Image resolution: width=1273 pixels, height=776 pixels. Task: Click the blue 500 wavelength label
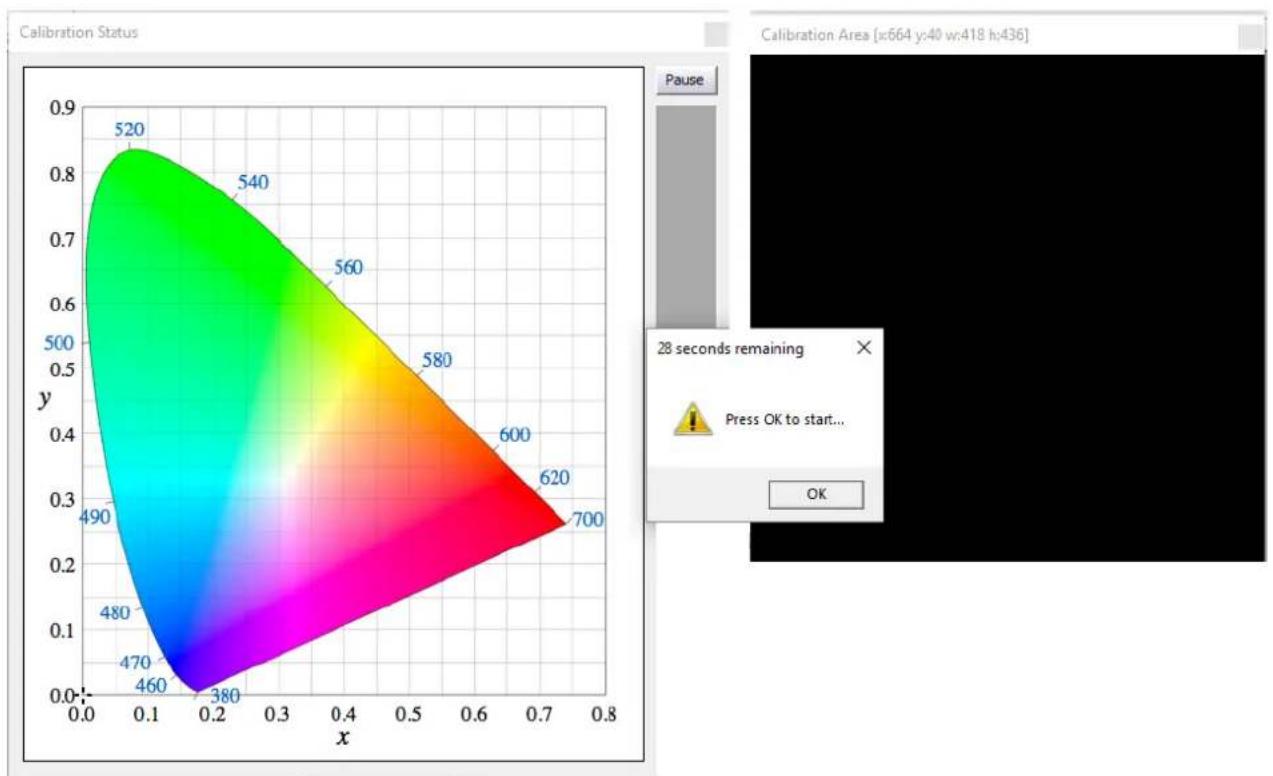(x=60, y=342)
